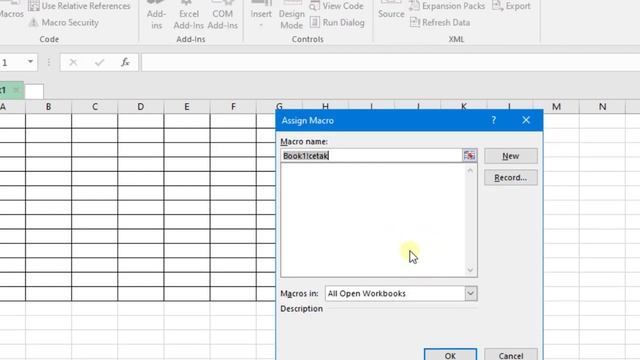
Task: Click OK in Assign Macro dialog
Action: 450,355
